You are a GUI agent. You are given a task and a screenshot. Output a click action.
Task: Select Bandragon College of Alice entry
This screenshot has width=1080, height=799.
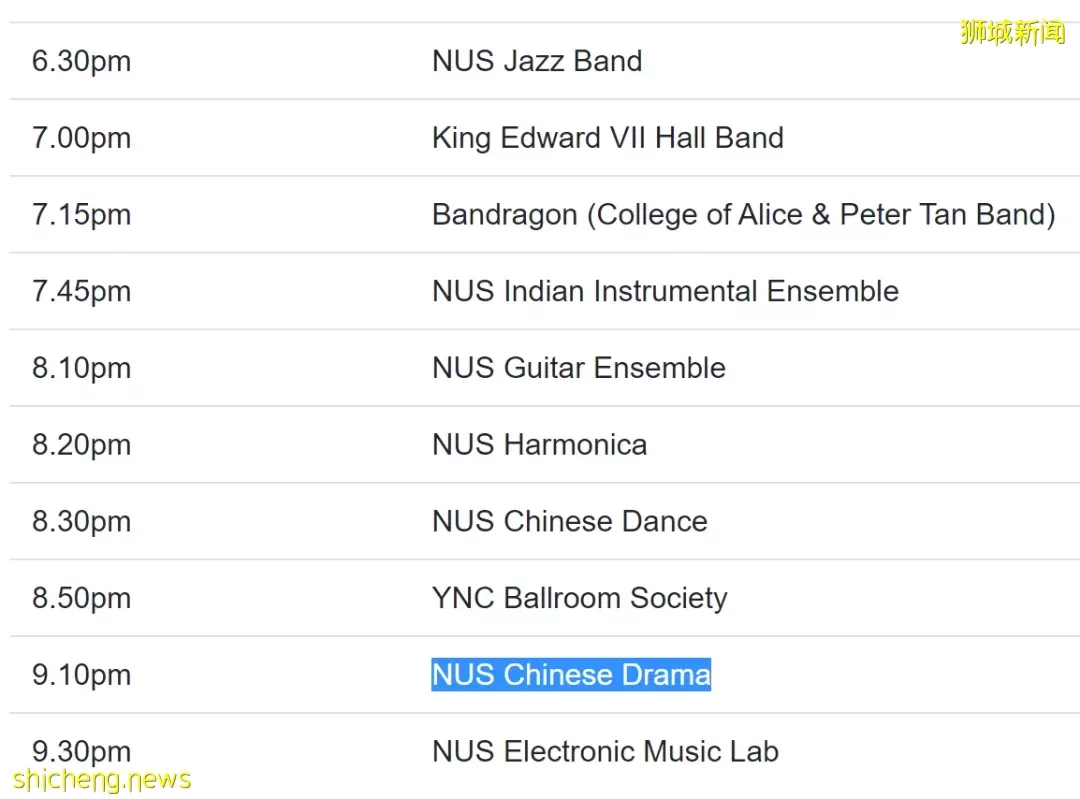(744, 215)
